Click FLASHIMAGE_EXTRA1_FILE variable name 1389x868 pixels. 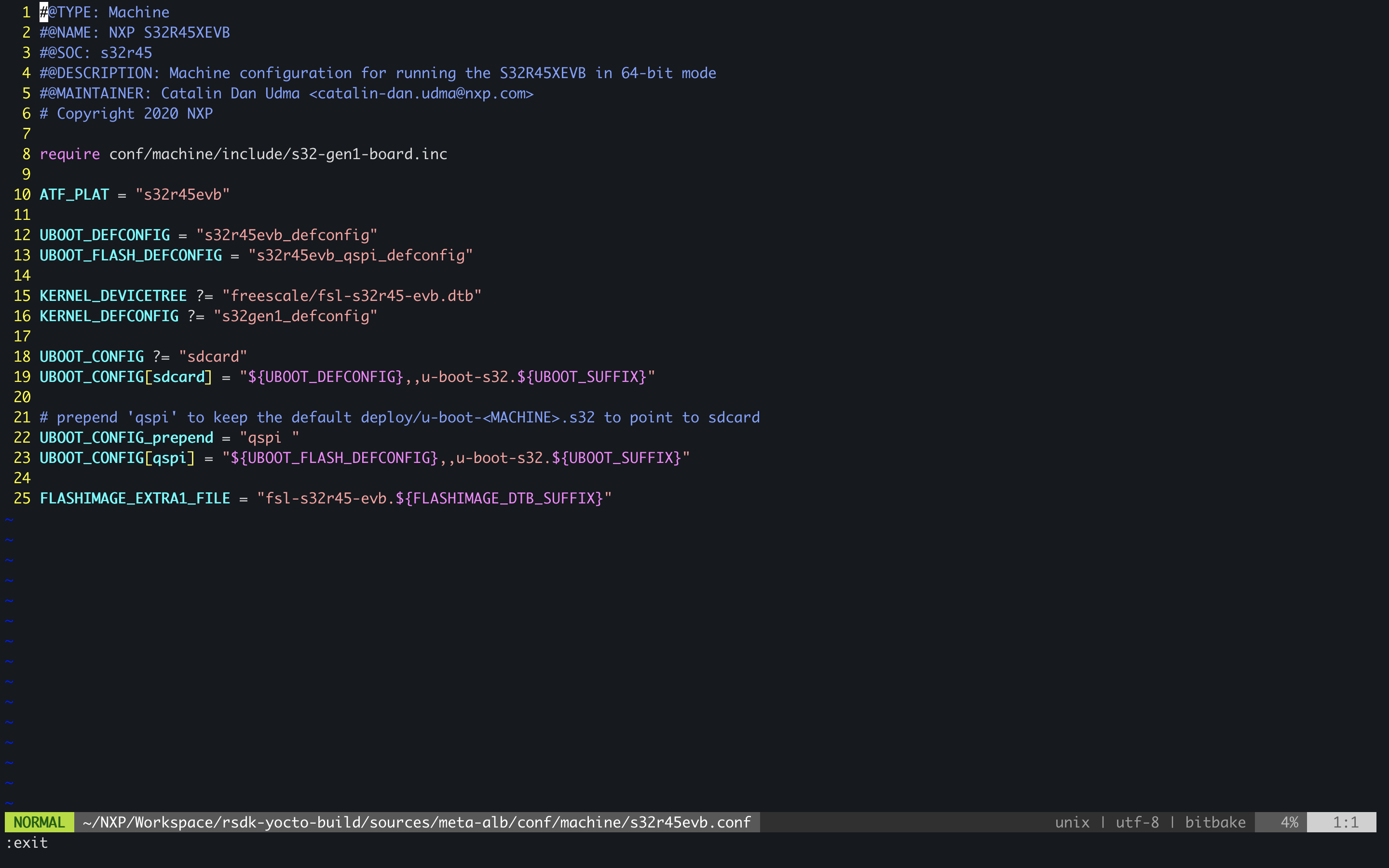(x=135, y=498)
